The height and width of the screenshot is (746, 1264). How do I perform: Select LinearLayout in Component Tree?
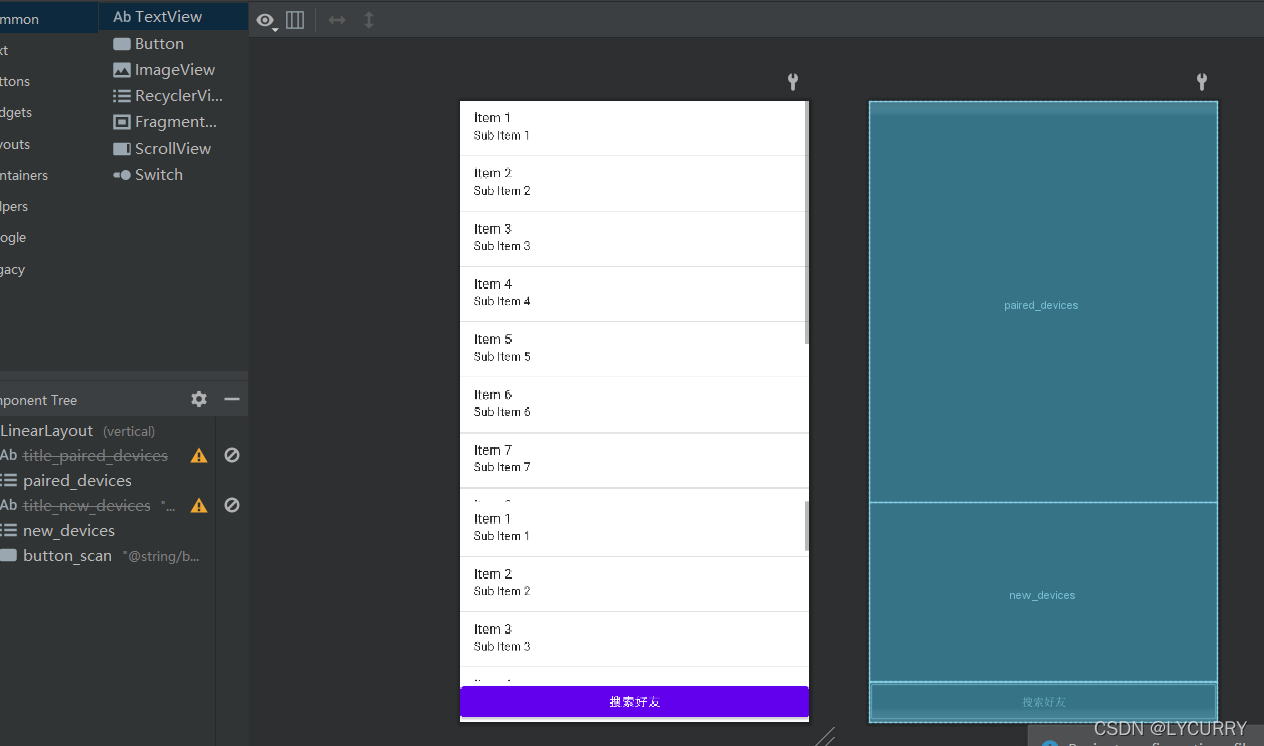click(46, 431)
